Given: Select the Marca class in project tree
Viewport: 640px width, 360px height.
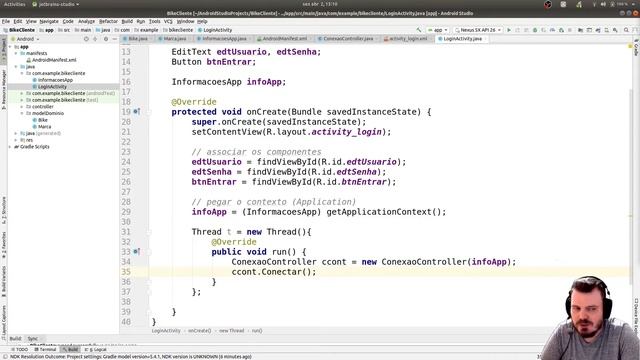Looking at the screenshot, I should click(x=44, y=127).
